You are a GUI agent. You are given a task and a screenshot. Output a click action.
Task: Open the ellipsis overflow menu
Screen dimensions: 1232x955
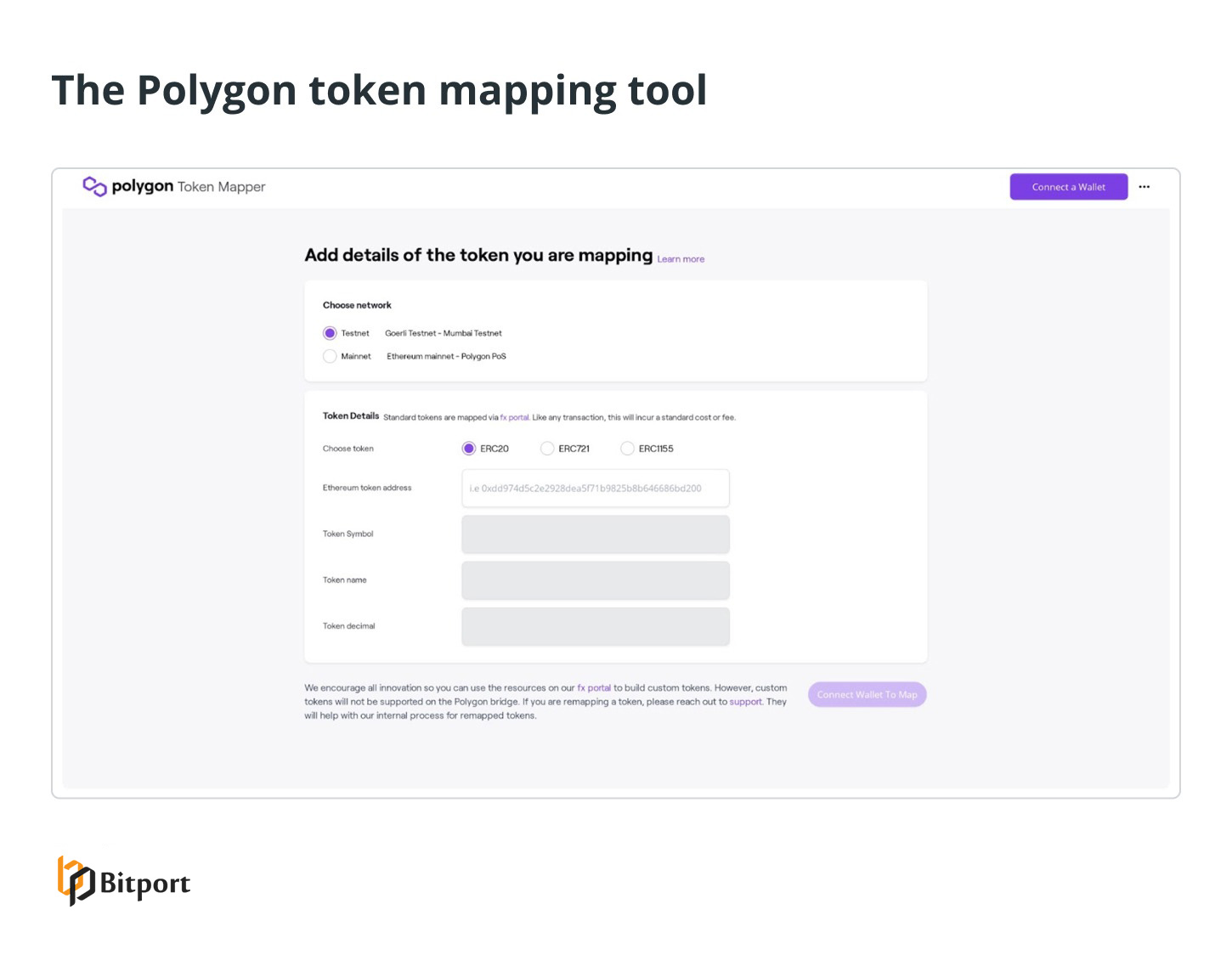click(x=1144, y=186)
